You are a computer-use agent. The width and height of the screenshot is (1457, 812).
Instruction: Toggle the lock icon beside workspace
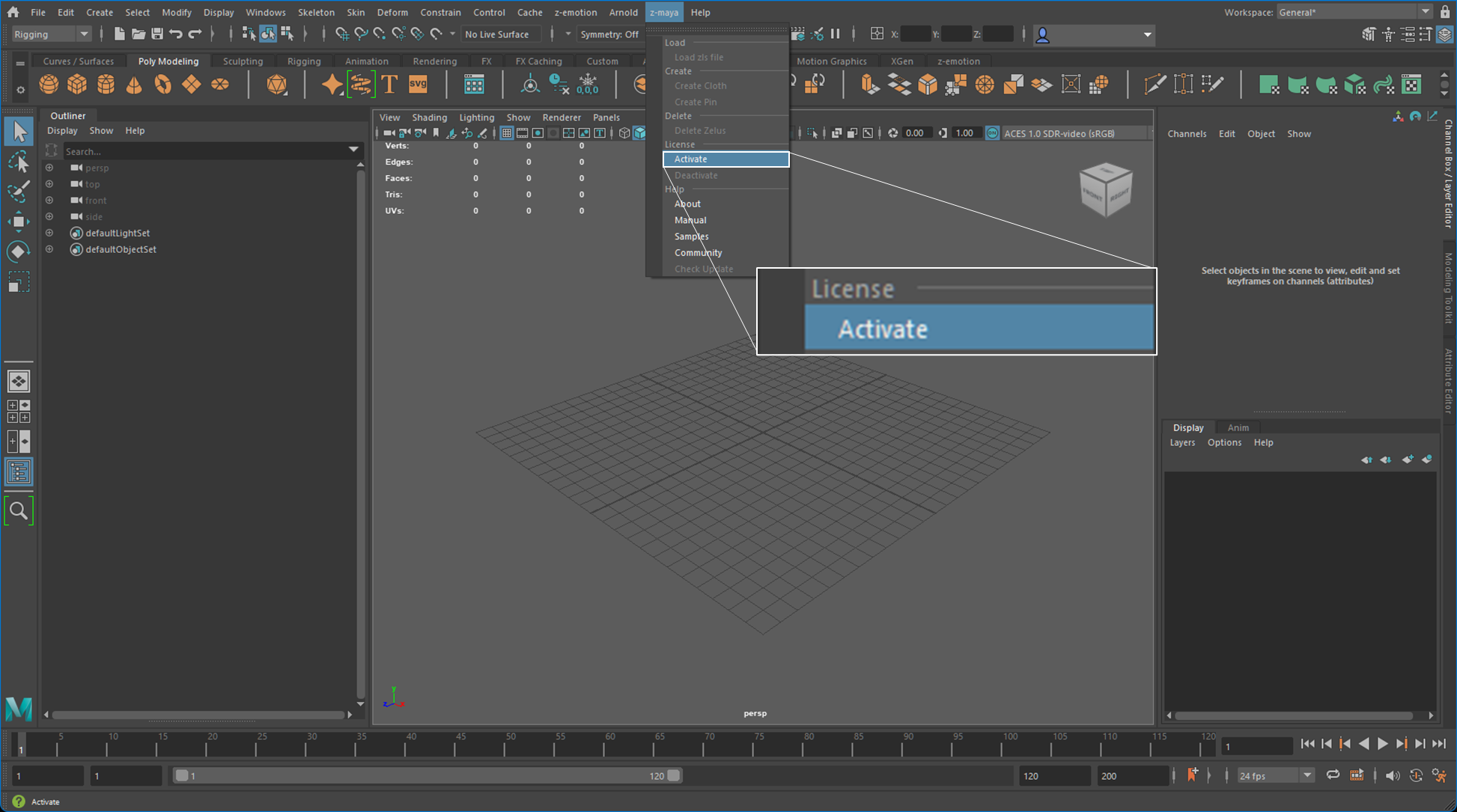click(x=1445, y=12)
